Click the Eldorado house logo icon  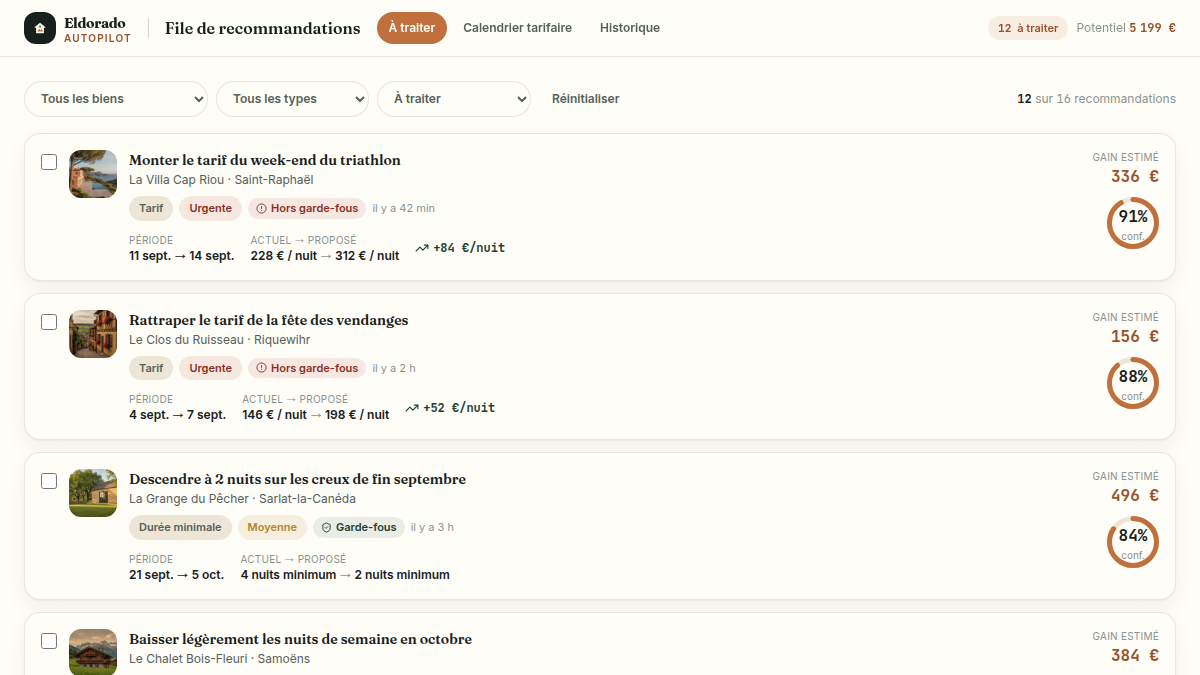[x=40, y=28]
